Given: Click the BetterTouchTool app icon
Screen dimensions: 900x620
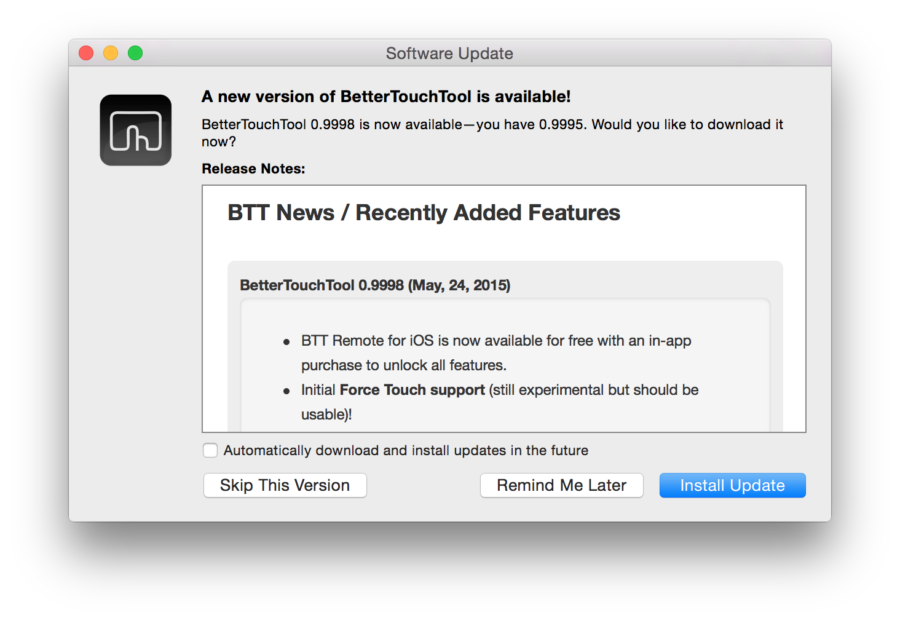Looking at the screenshot, I should [135, 130].
